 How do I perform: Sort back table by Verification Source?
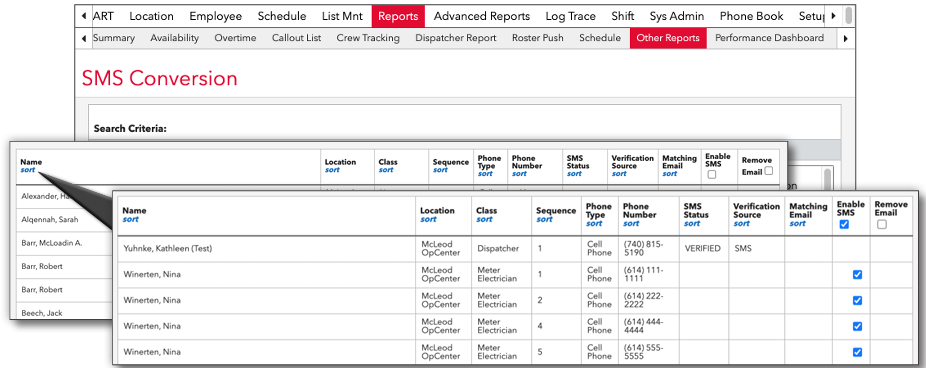(619, 174)
